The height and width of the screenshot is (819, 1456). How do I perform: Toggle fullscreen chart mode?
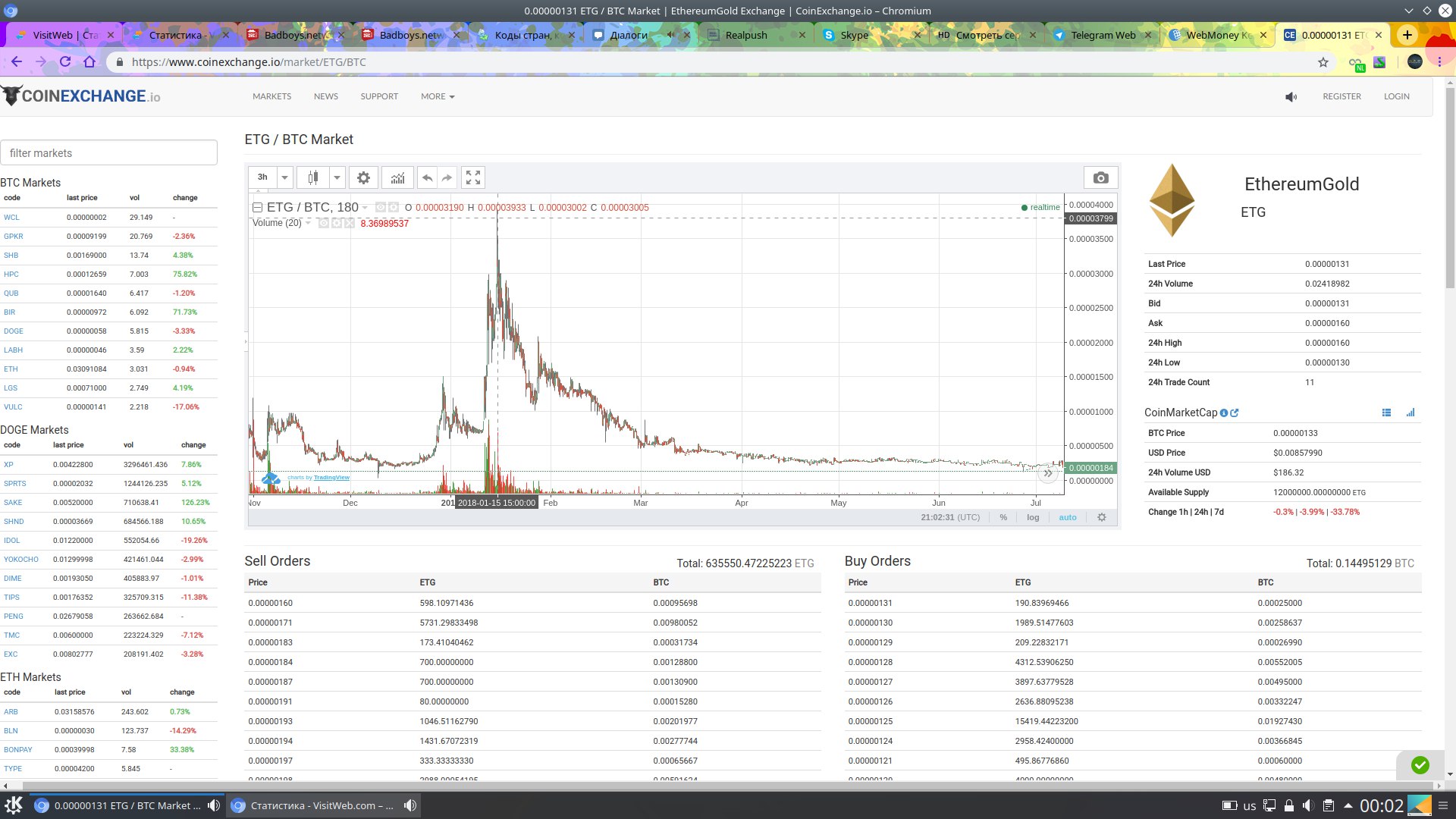pos(473,177)
